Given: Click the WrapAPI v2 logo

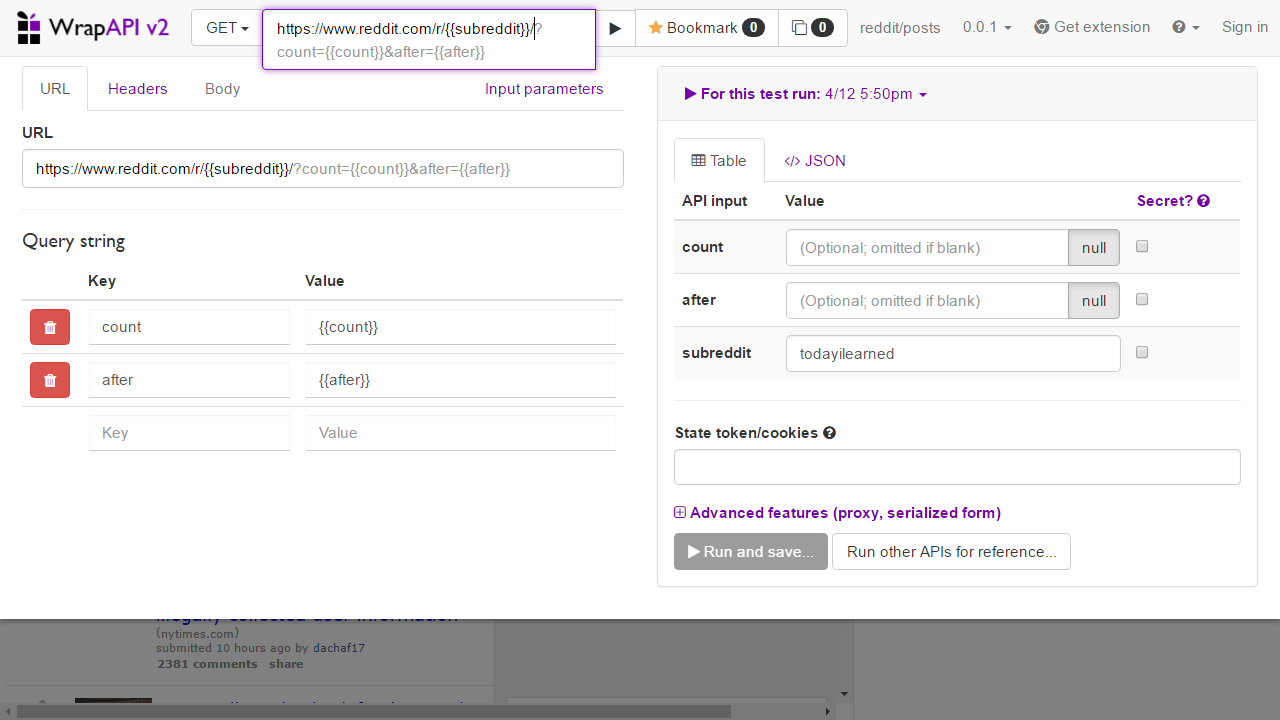Looking at the screenshot, I should [x=93, y=27].
